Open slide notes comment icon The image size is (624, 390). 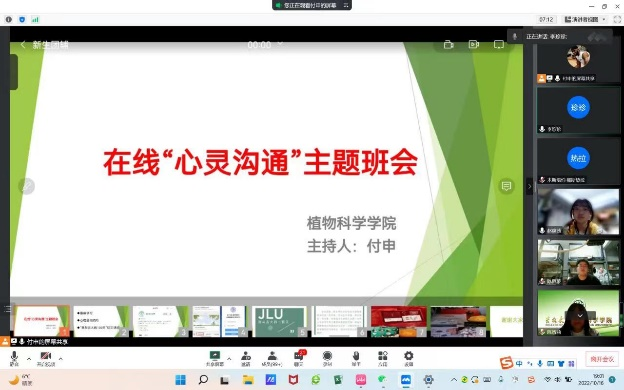click(x=506, y=186)
